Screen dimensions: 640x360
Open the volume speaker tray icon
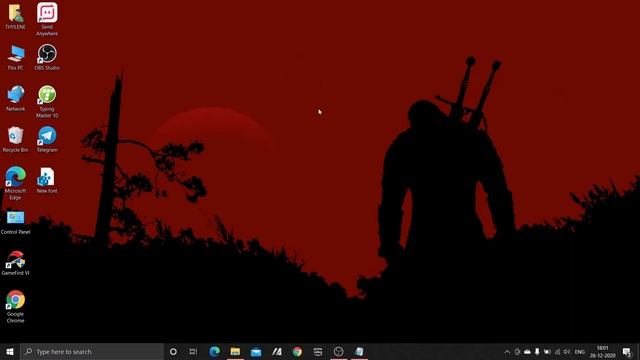click(x=567, y=352)
